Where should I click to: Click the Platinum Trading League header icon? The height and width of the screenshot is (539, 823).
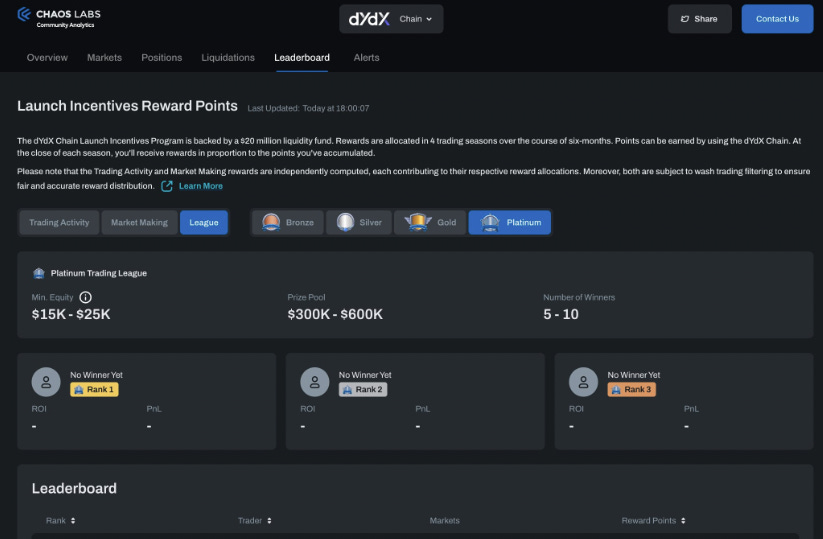pos(39,273)
